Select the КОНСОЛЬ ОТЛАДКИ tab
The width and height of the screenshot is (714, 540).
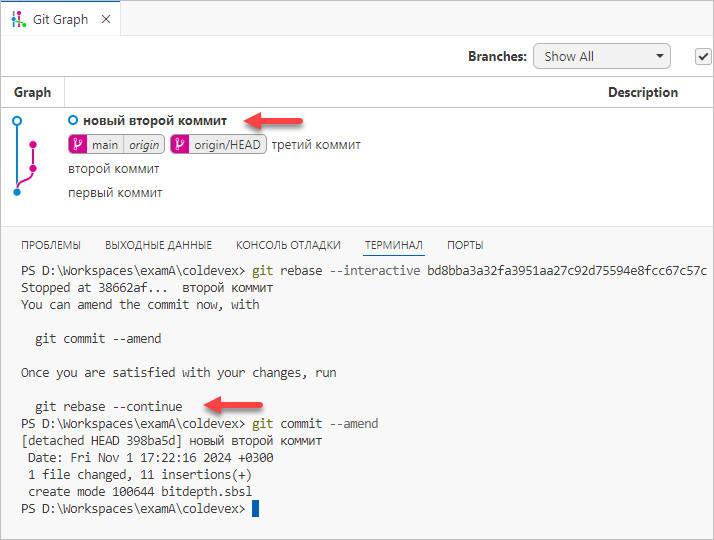[288, 245]
